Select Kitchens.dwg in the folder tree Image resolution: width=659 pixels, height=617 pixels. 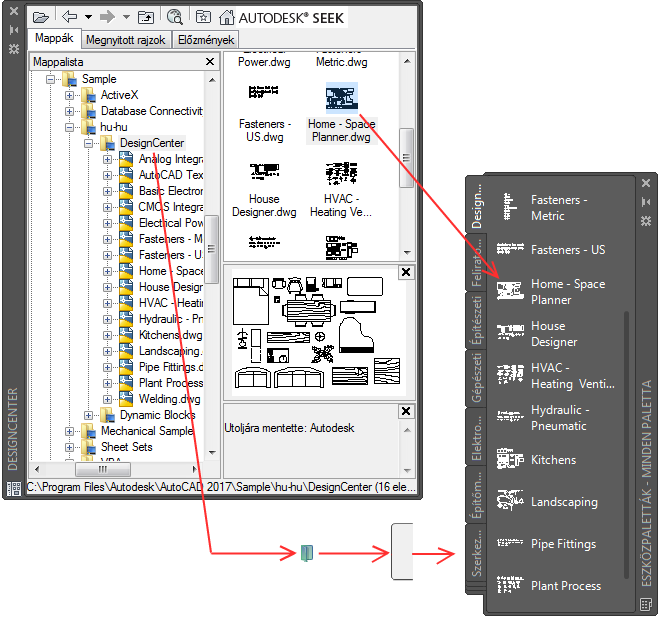pyautogui.click(x=171, y=335)
